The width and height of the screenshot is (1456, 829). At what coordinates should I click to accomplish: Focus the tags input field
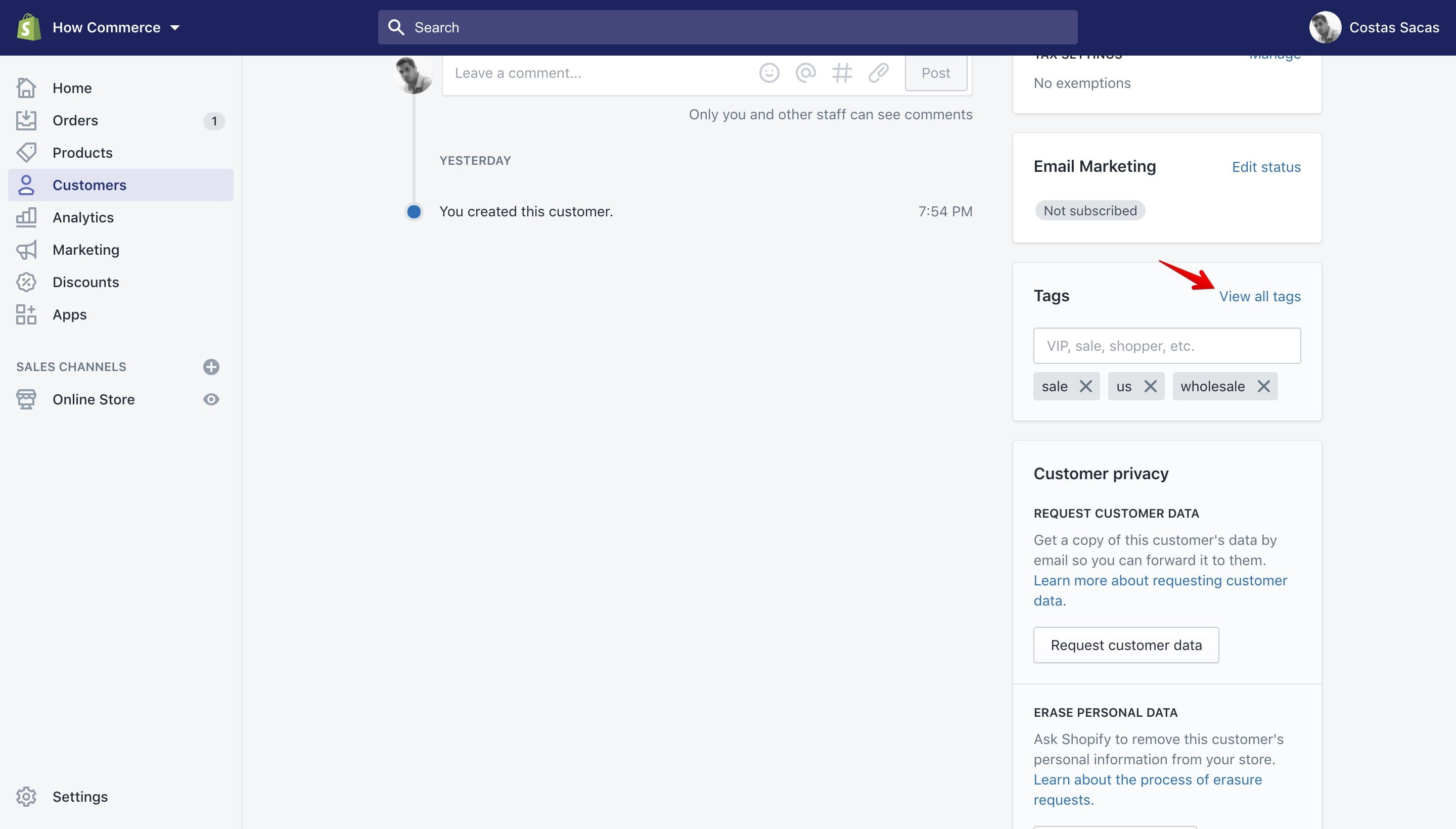pos(1167,346)
